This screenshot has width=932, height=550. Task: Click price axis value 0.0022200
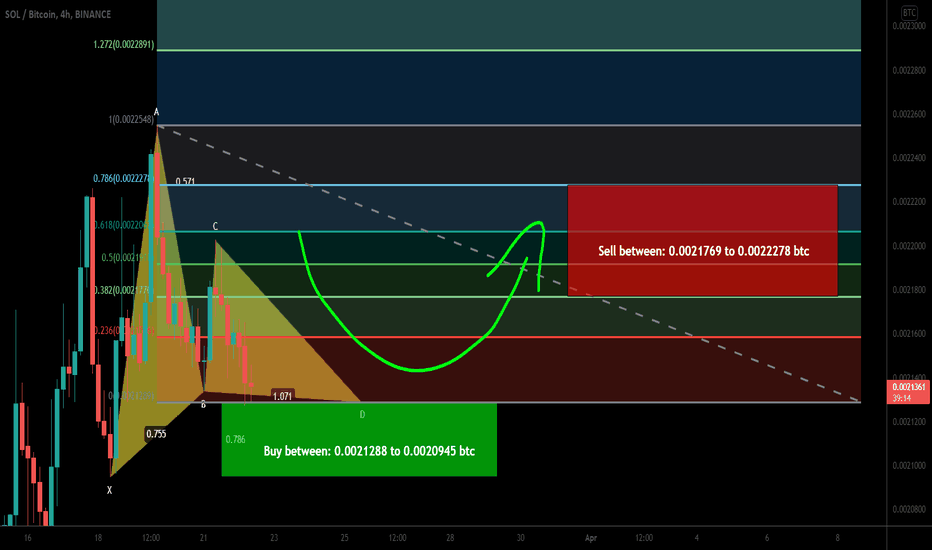pyautogui.click(x=909, y=202)
